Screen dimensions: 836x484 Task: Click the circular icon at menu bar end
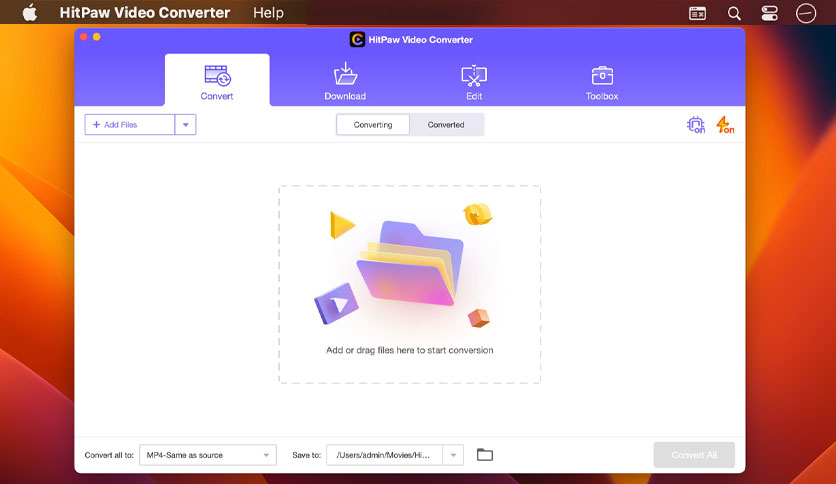[806, 13]
